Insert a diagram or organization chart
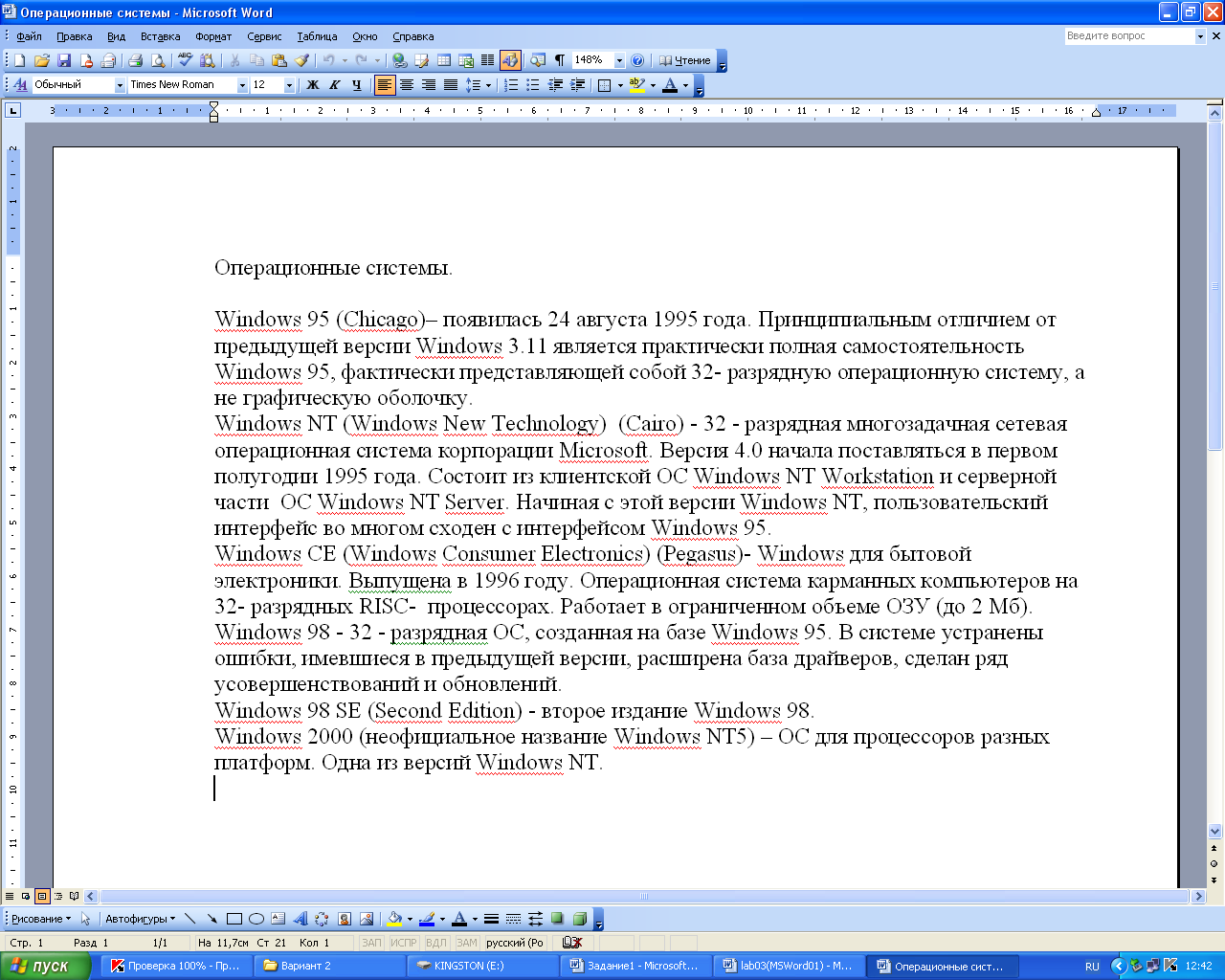 322,919
